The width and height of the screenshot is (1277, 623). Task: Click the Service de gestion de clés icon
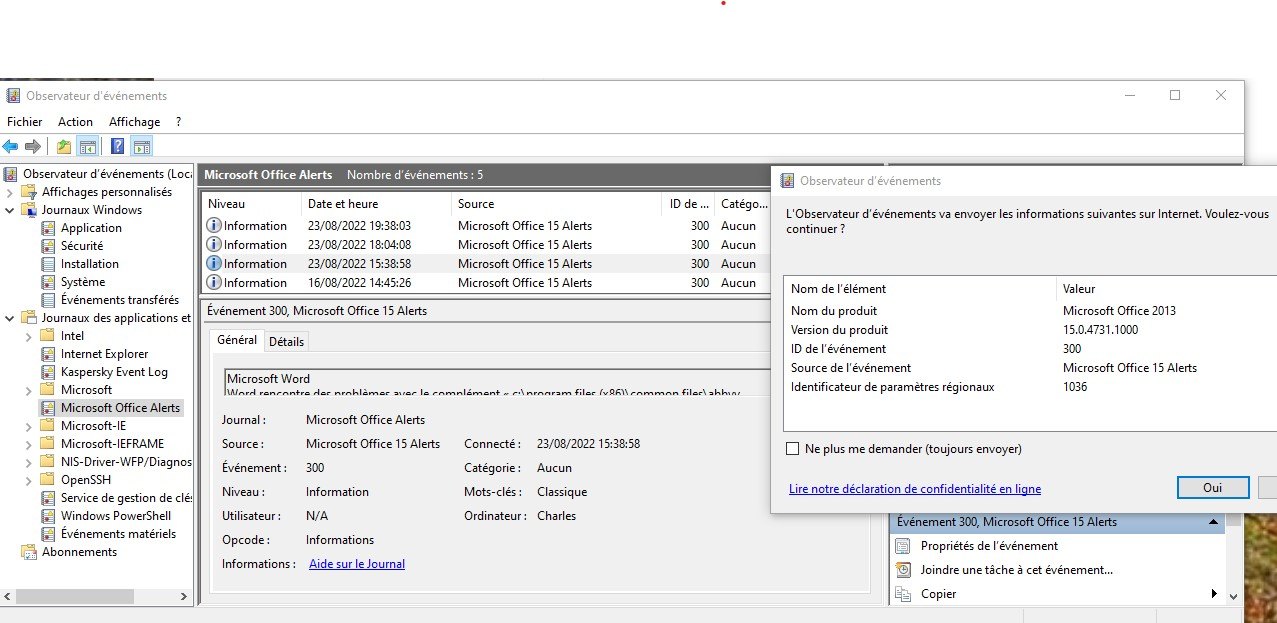click(x=48, y=498)
